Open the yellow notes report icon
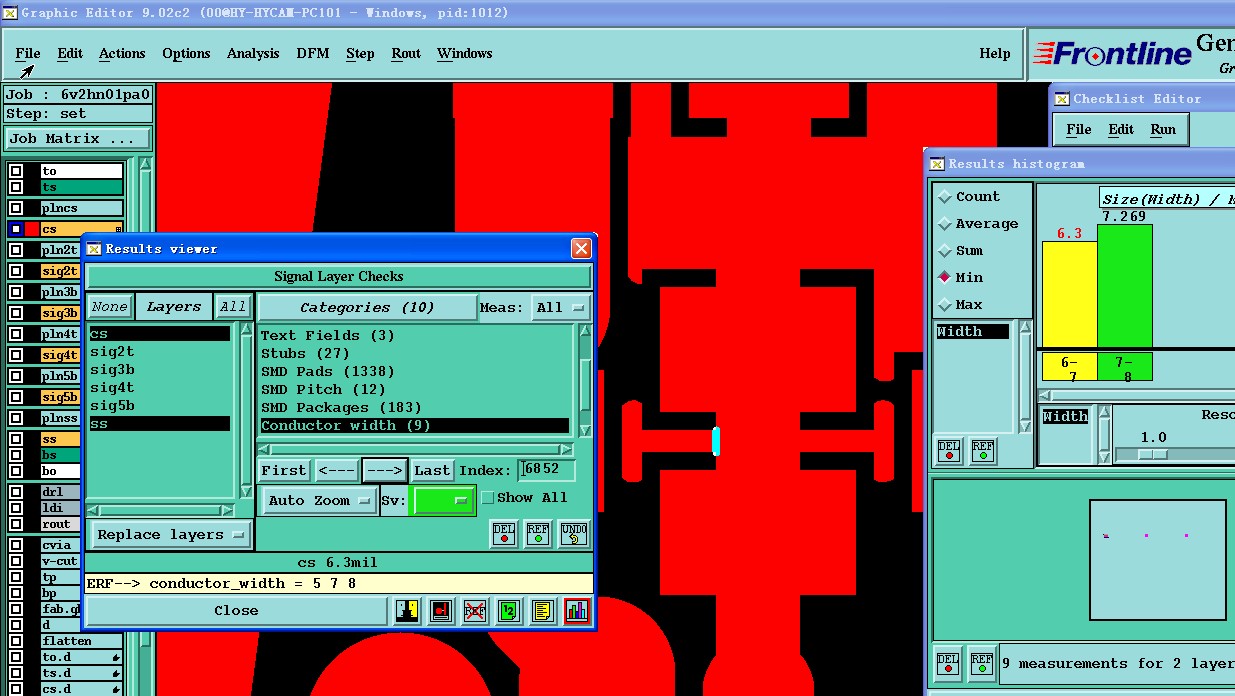 (x=542, y=610)
